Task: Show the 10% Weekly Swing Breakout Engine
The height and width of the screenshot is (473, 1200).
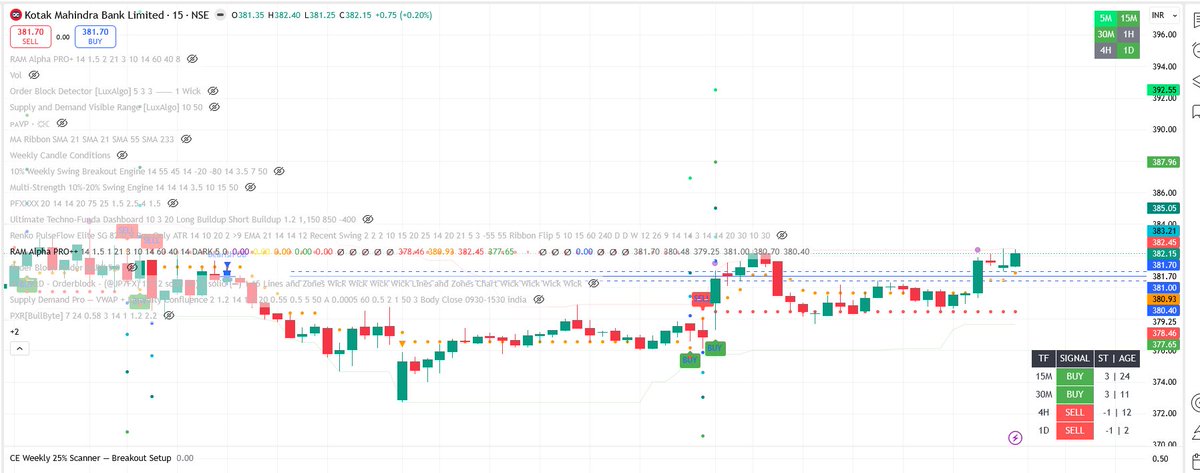Action: (x=278, y=171)
